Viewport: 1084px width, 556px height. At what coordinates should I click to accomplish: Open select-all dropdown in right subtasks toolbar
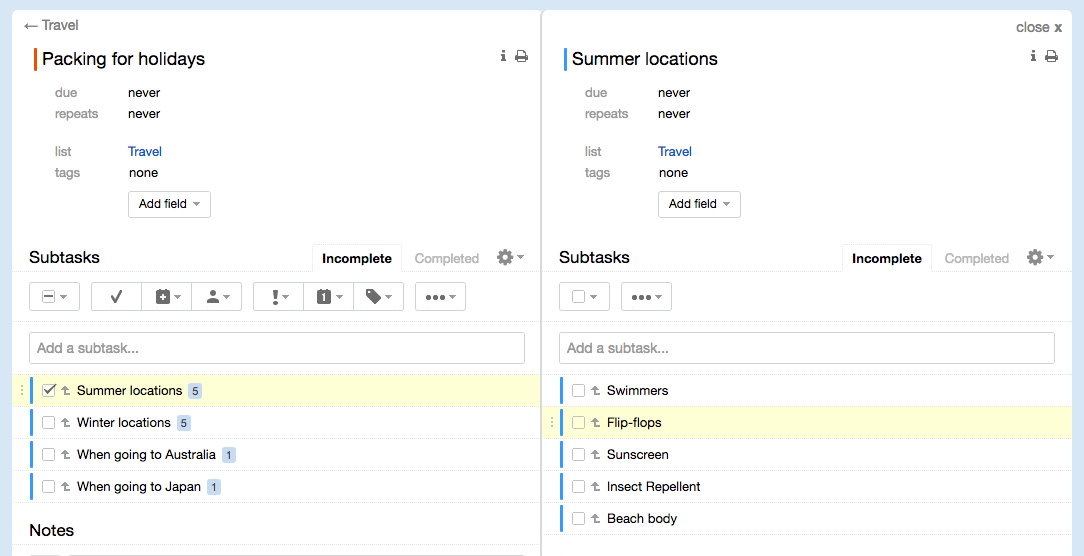click(x=584, y=297)
